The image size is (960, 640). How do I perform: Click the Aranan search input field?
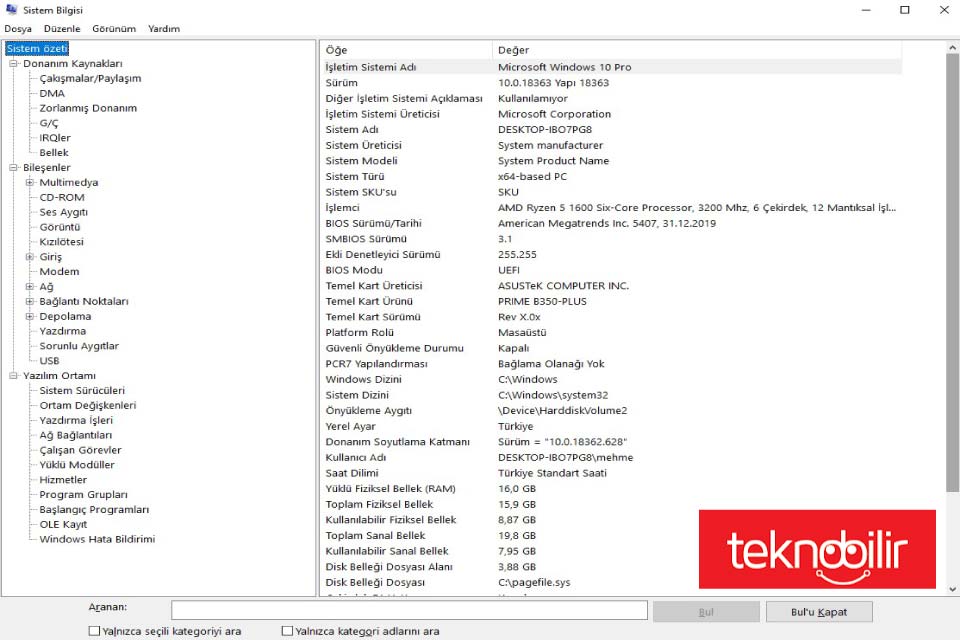pos(409,610)
